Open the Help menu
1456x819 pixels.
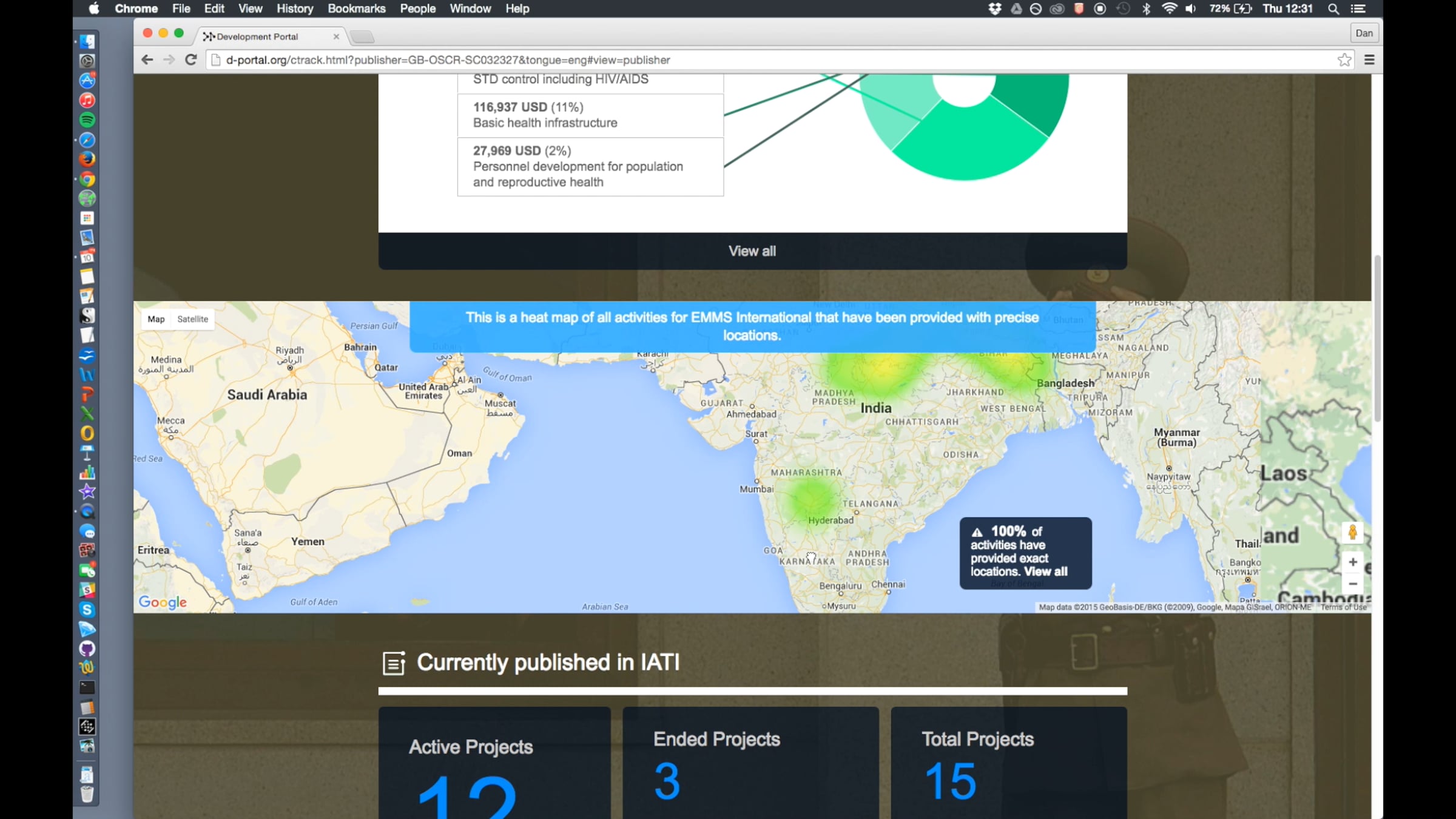point(517,8)
